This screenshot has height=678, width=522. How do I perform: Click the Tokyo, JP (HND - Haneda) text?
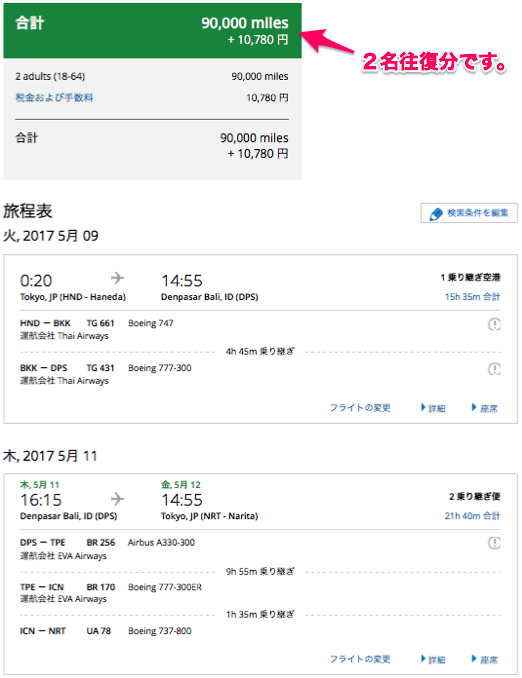click(x=73, y=297)
